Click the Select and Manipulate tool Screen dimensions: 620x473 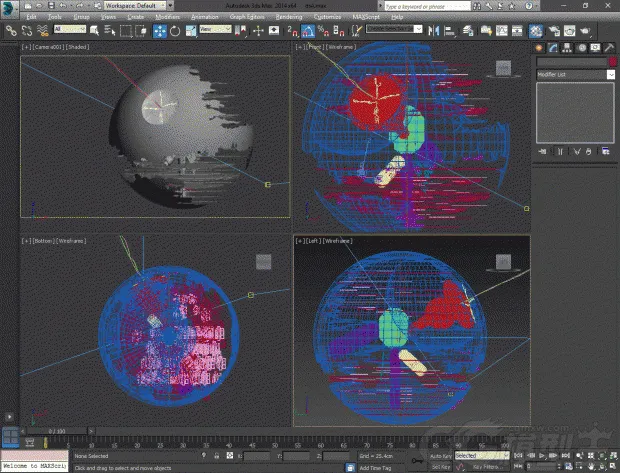258,31
